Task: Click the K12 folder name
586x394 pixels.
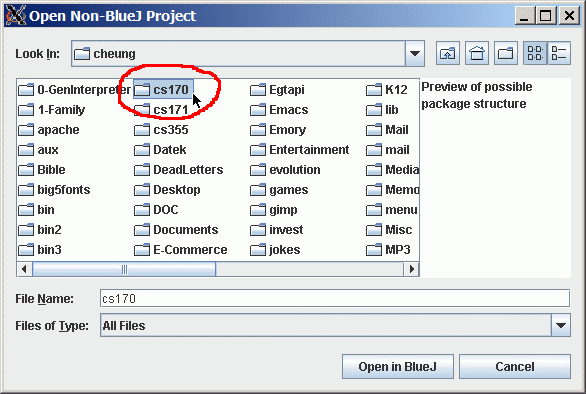Action: 396,90
